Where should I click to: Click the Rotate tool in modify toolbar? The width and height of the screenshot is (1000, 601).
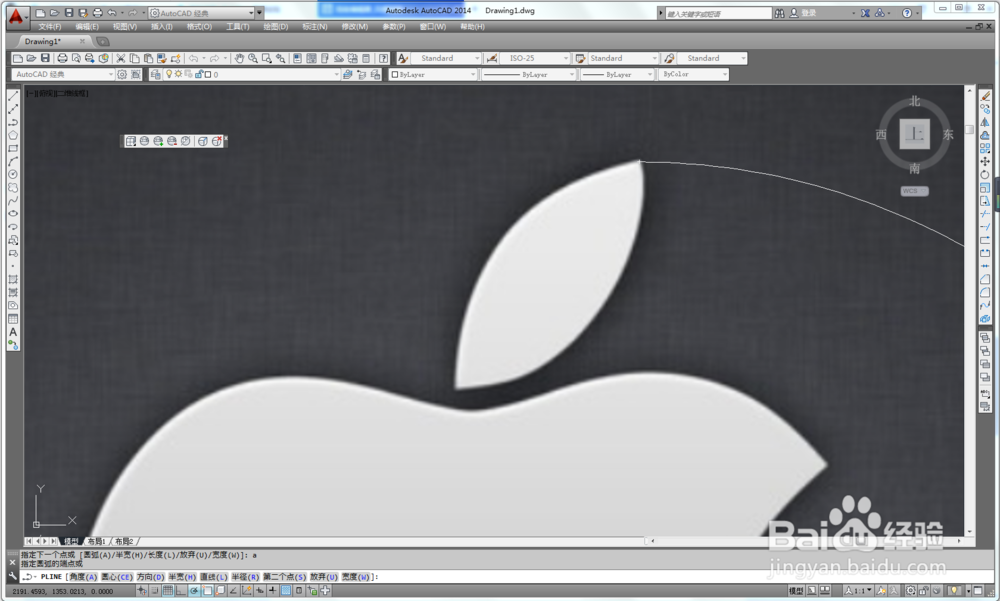point(985,175)
